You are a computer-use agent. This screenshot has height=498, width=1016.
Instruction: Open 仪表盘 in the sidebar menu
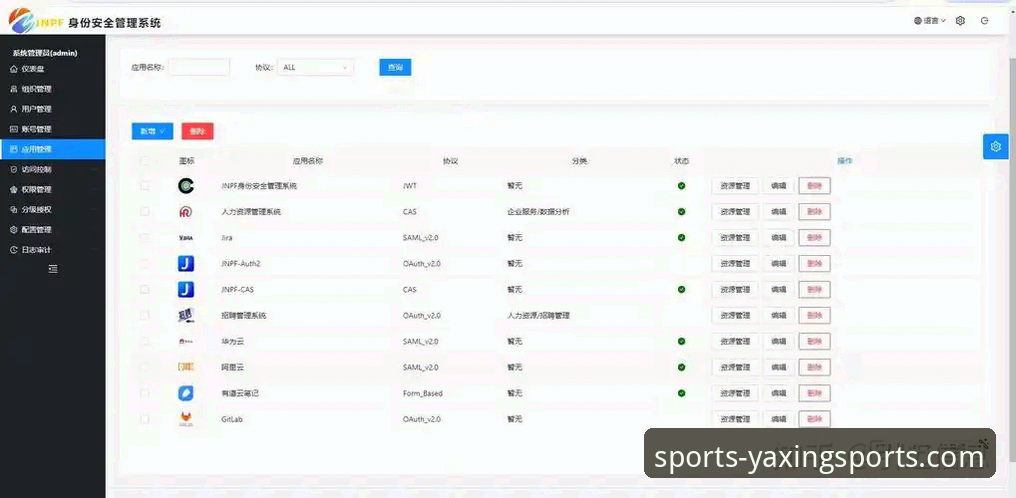(x=52, y=69)
